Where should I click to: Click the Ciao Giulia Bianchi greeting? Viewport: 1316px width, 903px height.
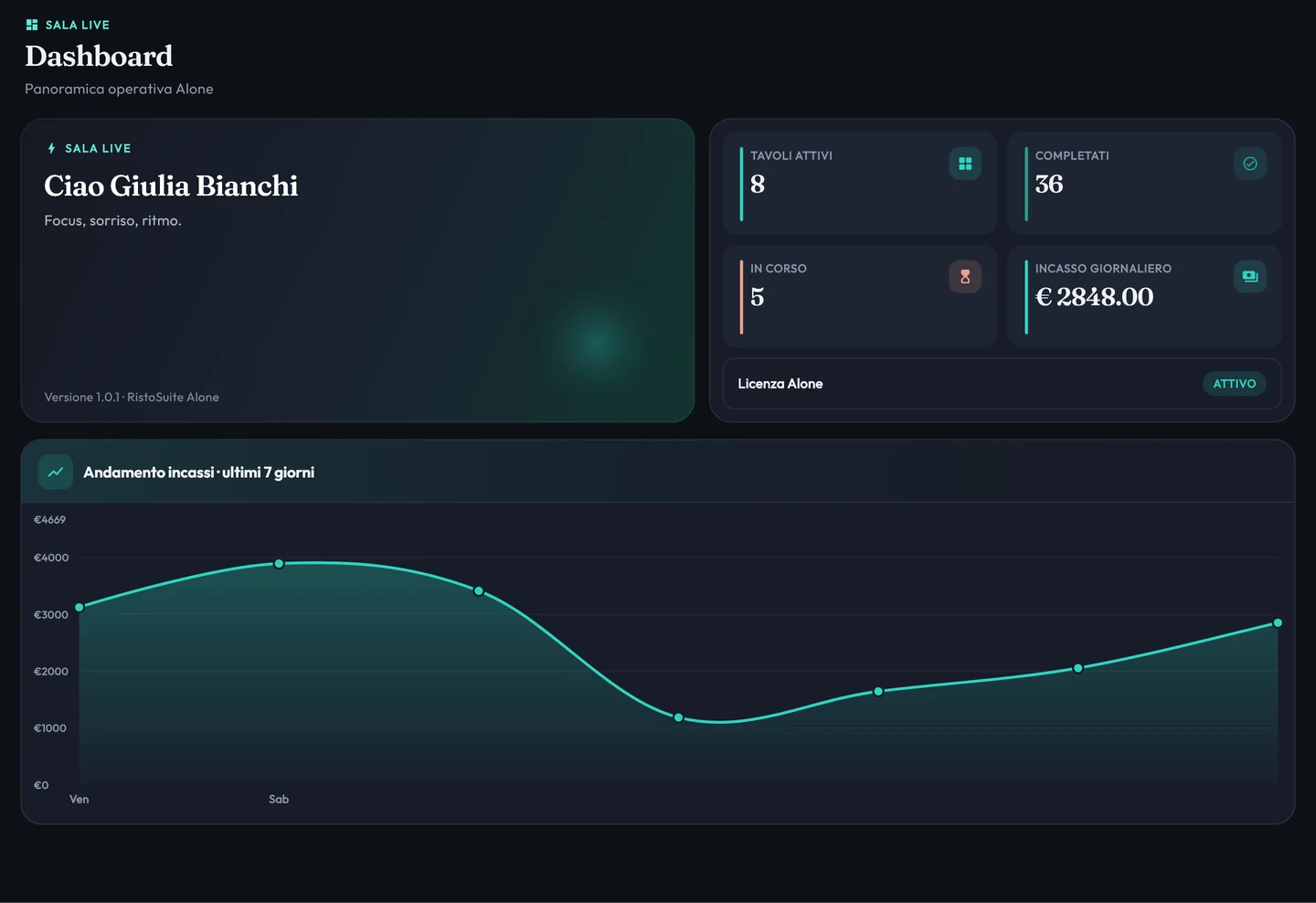pos(171,186)
